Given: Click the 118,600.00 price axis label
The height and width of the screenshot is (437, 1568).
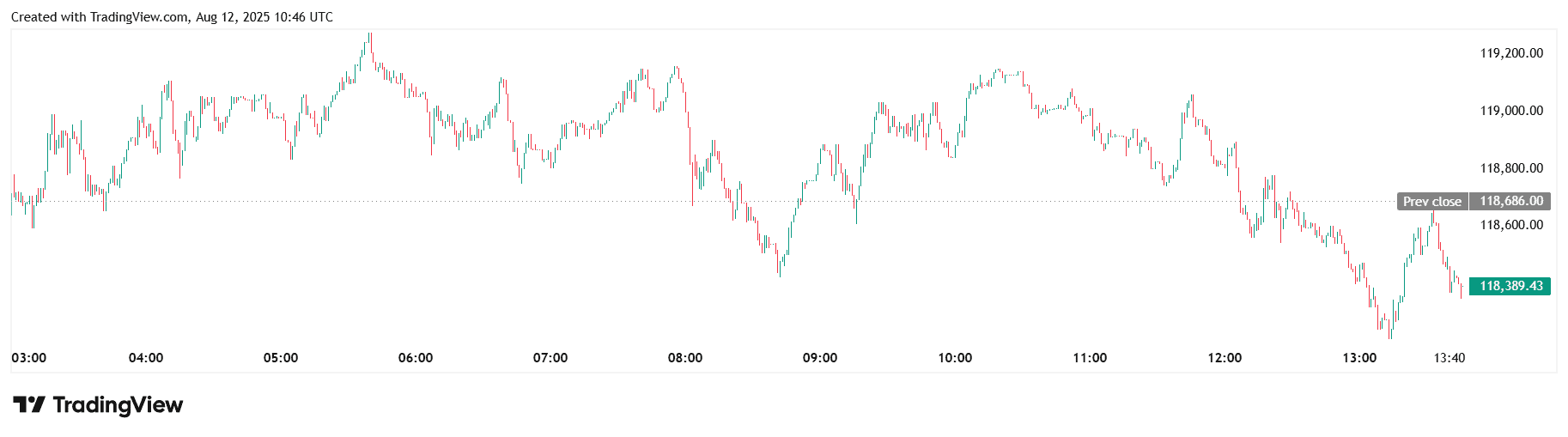Looking at the screenshot, I should (x=1510, y=225).
